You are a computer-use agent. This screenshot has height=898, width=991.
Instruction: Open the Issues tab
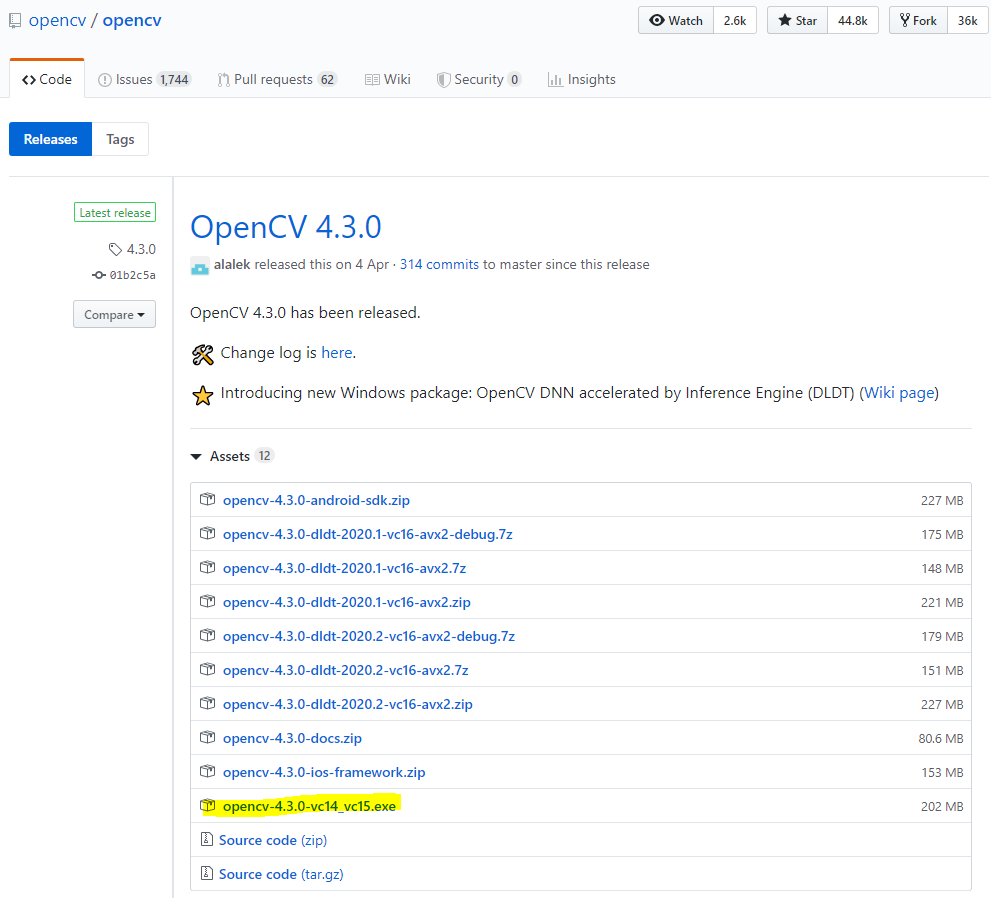(x=143, y=79)
